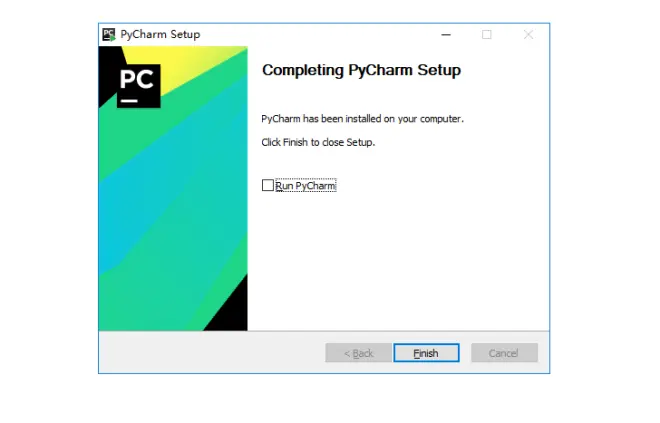Screen dimensions: 660x423
Task: Click Finish to close Setup
Action: click(426, 353)
